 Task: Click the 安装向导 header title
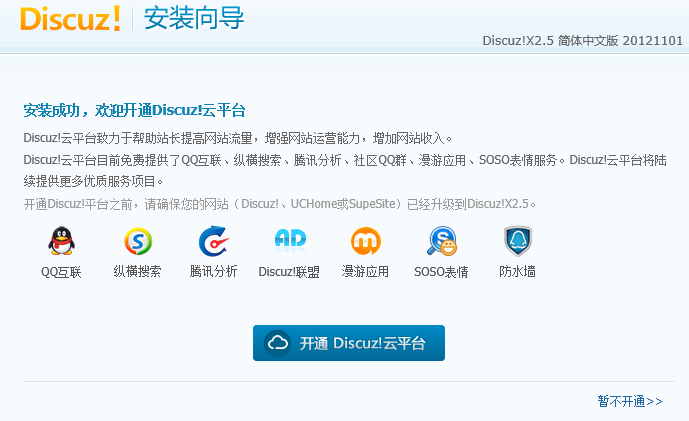point(194,18)
